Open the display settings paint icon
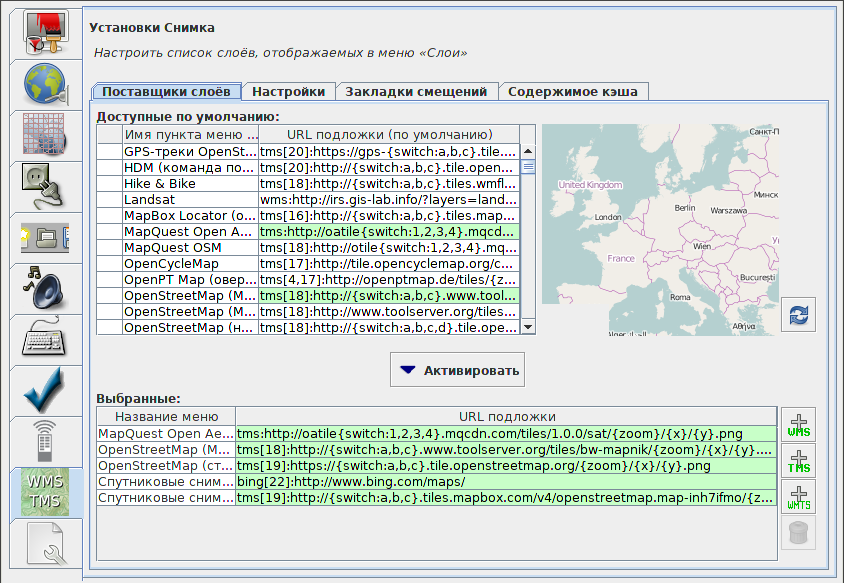Screen dimensions: 844x583 (46, 33)
